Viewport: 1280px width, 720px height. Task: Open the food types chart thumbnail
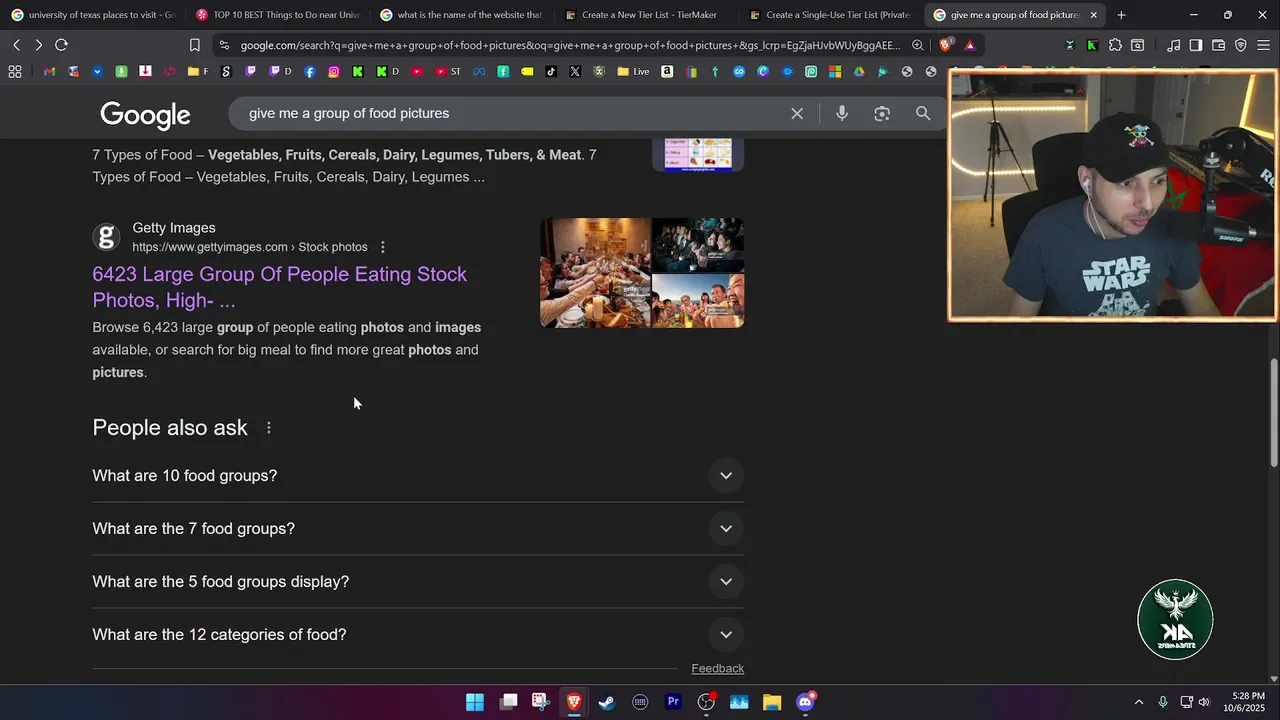point(698,154)
